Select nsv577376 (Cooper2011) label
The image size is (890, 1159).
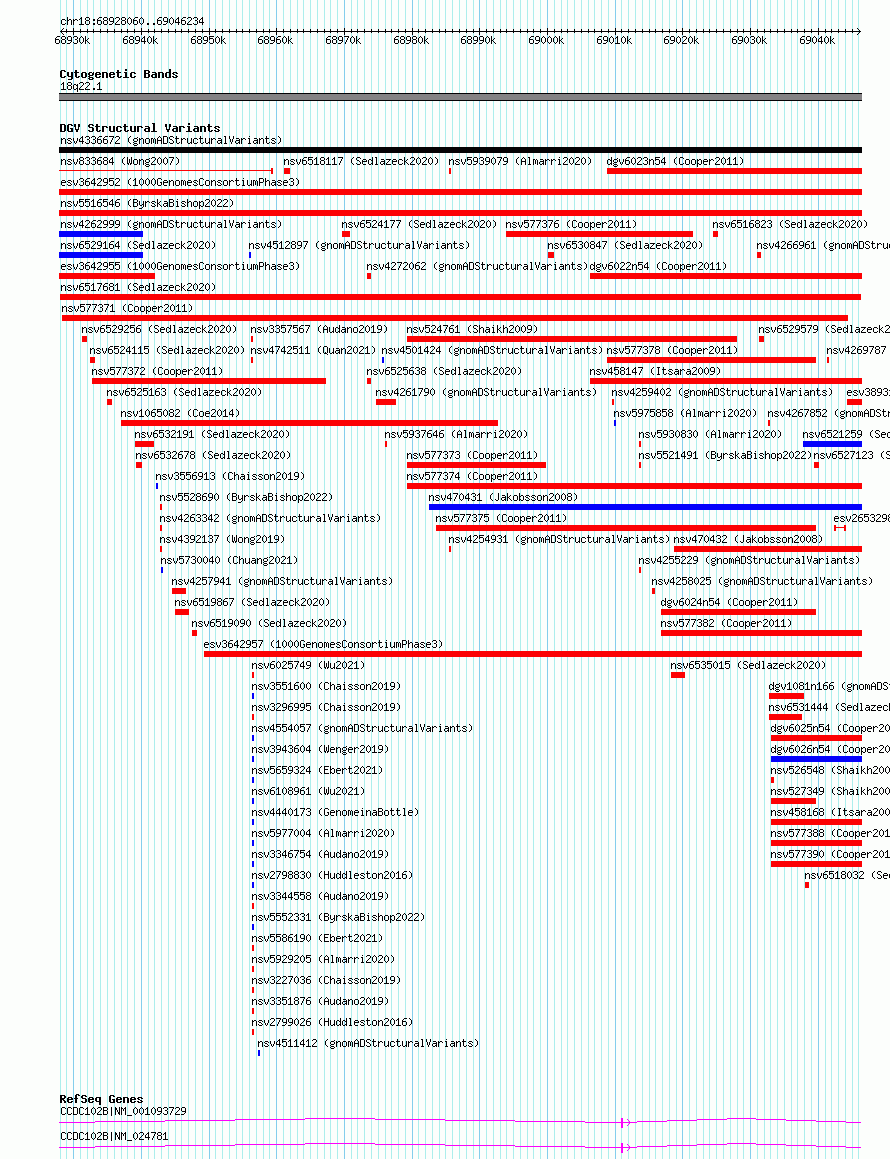coord(571,224)
